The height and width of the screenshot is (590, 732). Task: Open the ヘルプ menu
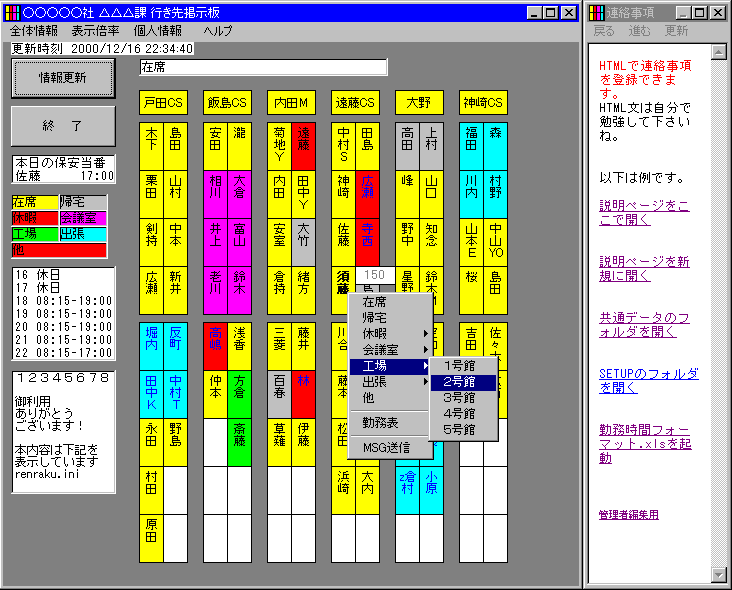218,31
